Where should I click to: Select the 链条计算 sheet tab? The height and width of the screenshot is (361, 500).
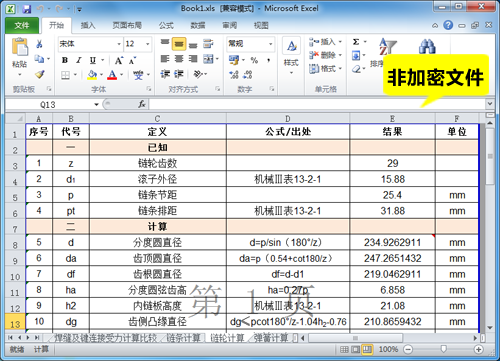tap(183, 338)
